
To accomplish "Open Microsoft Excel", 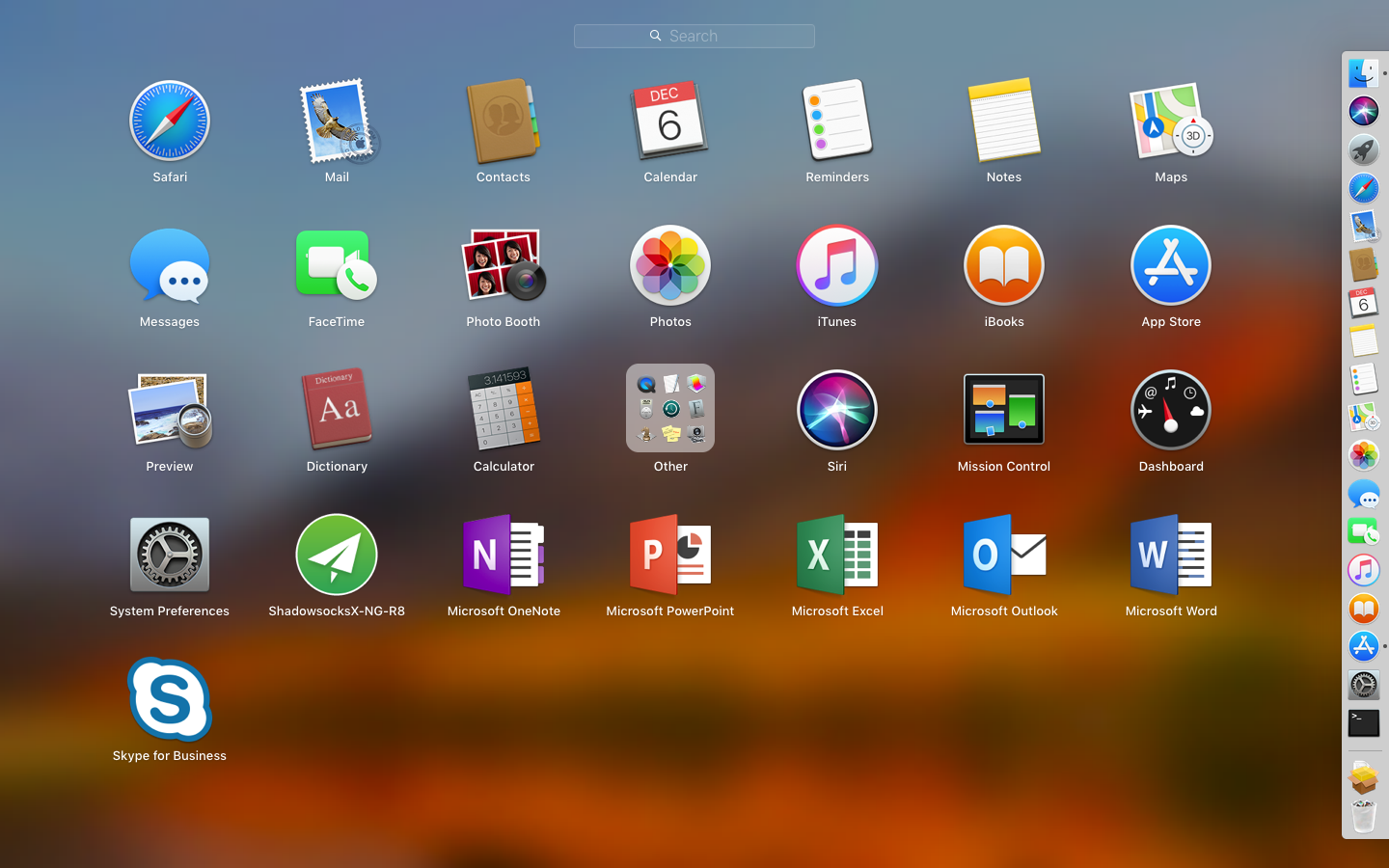I will [x=837, y=555].
